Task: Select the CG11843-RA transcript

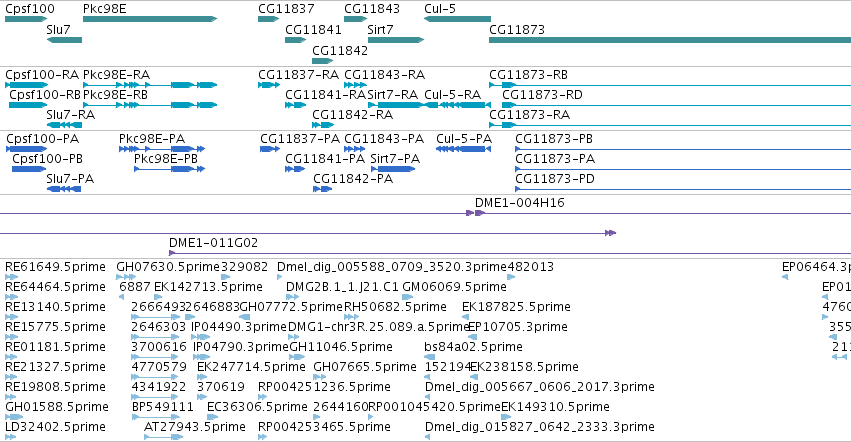Action: [x=355, y=85]
